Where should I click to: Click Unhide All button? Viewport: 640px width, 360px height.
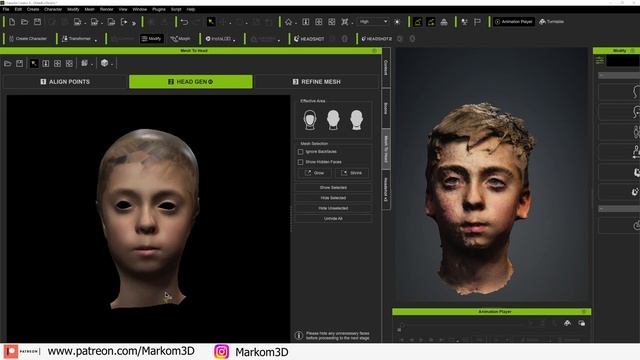click(x=333, y=219)
